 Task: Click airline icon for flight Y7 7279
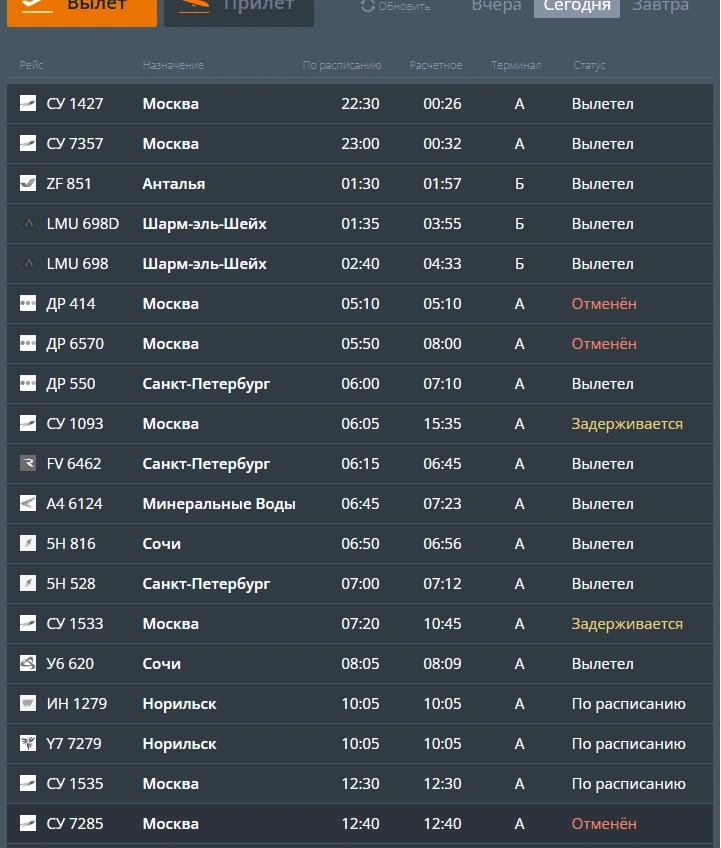point(28,743)
